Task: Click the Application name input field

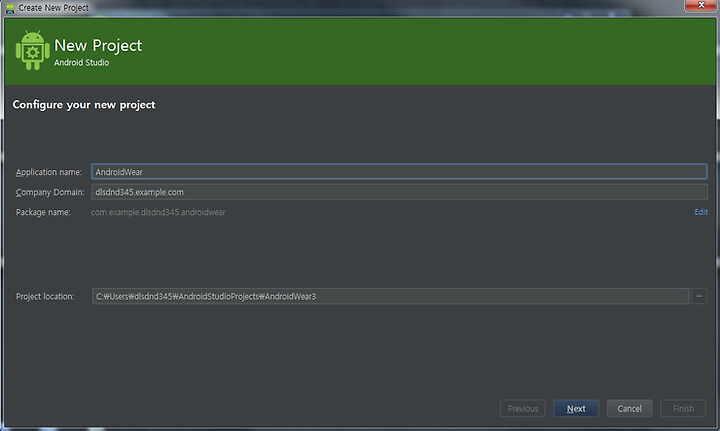Action: click(399, 171)
